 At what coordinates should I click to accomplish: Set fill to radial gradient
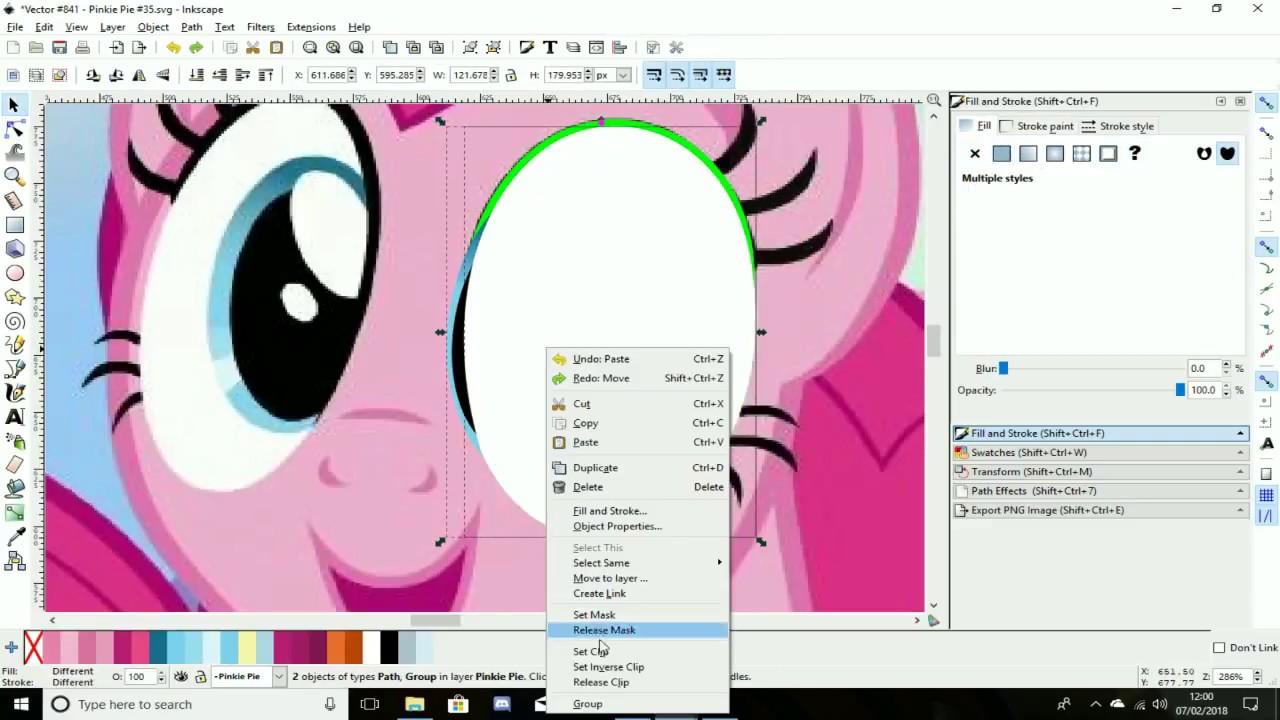[x=1055, y=153]
